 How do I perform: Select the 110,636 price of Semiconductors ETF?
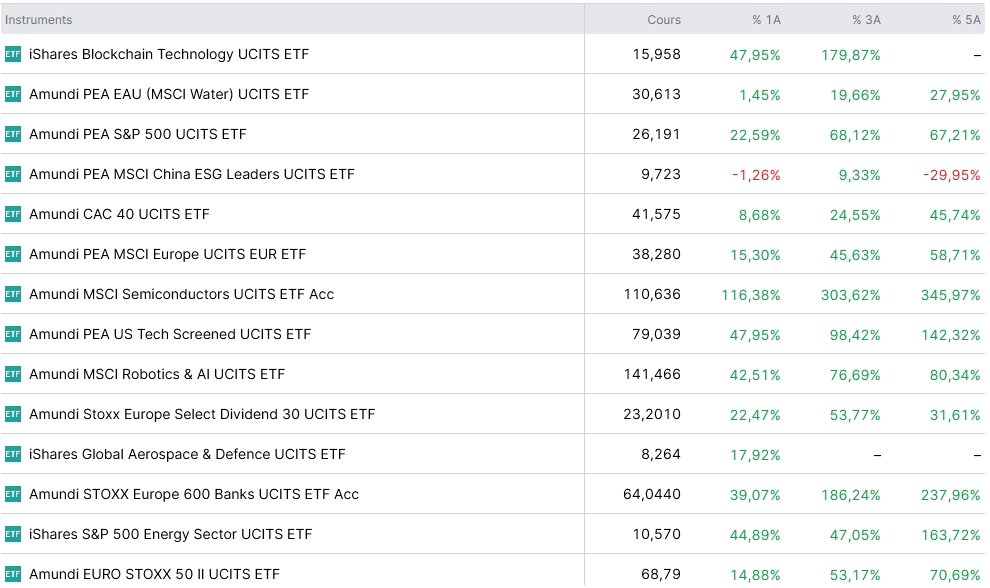coord(652,294)
